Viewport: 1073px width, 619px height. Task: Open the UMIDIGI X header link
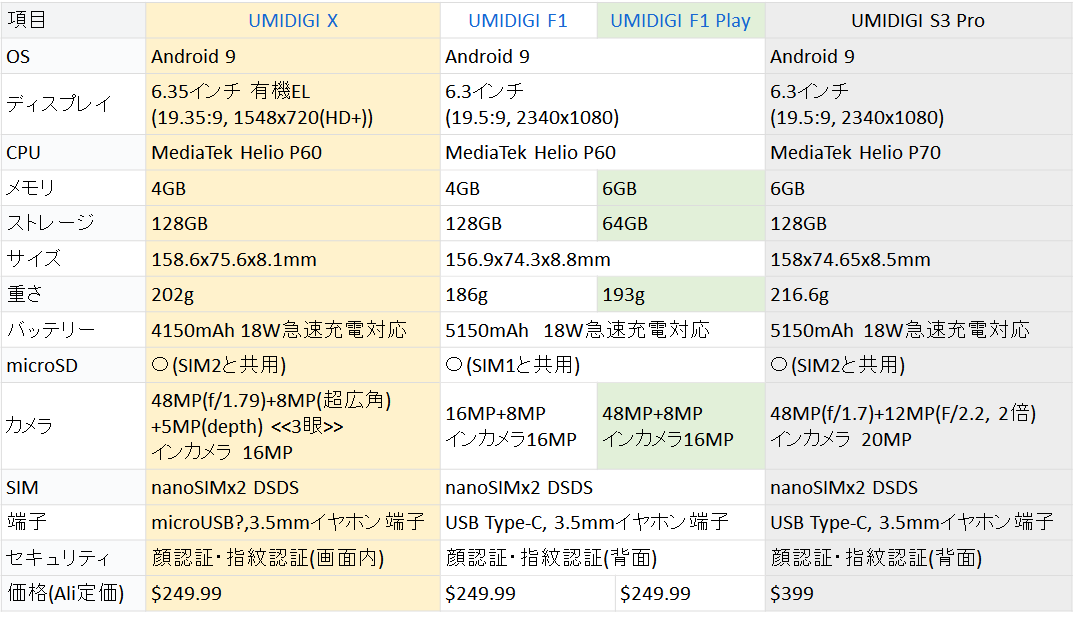pos(293,21)
